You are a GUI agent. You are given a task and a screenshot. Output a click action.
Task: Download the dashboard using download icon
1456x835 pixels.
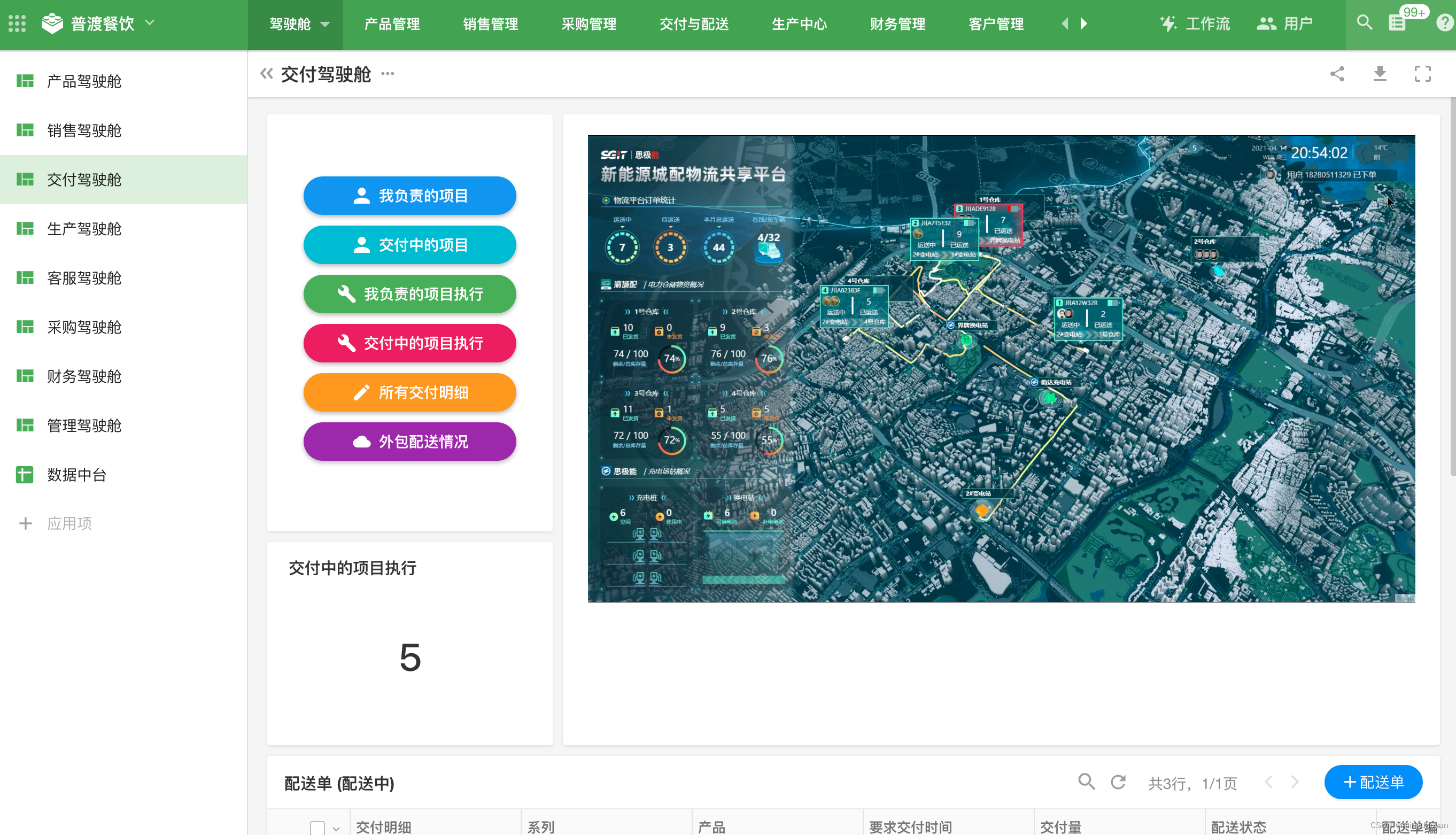[x=1380, y=73]
